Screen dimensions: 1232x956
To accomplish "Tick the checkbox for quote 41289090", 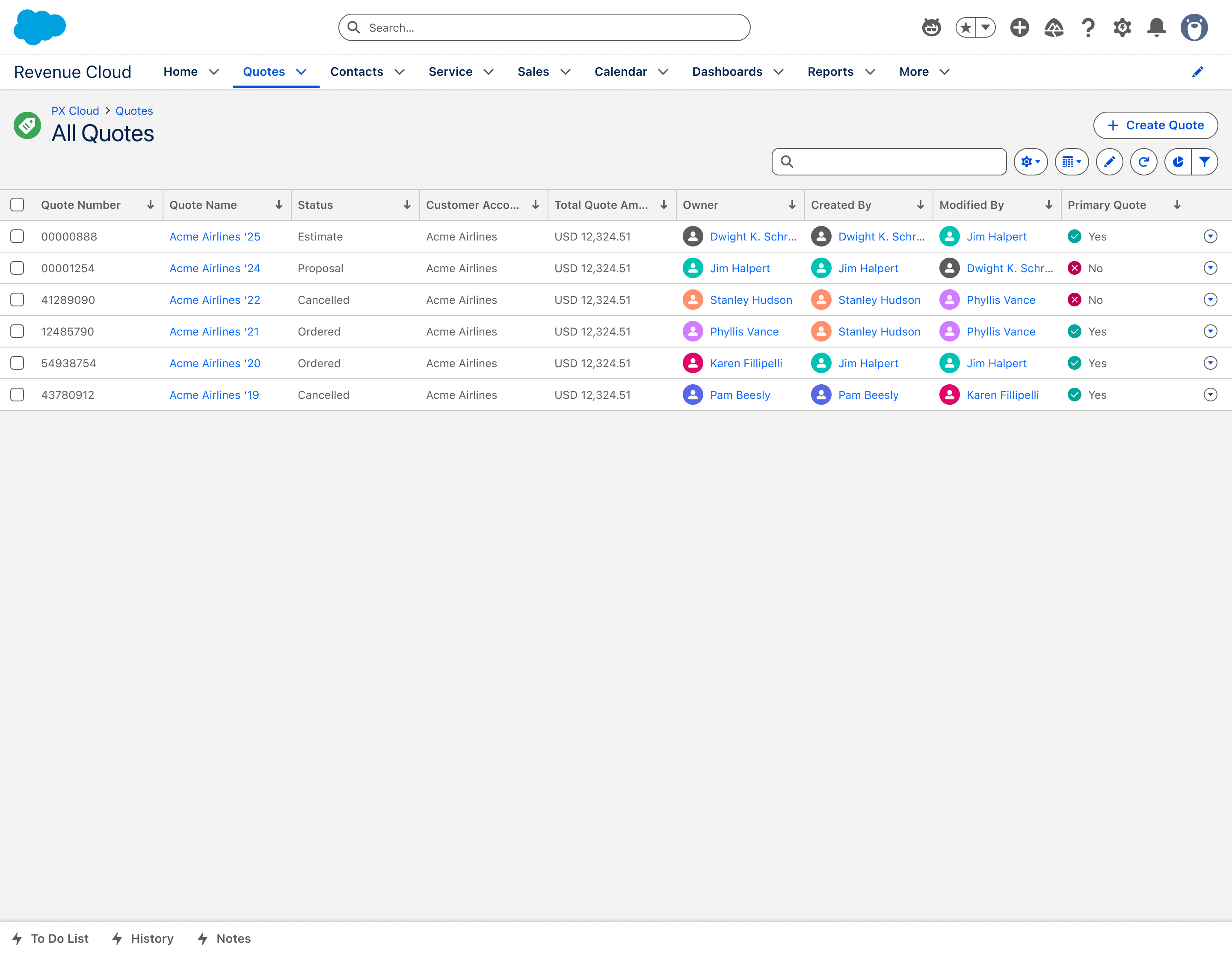I will (x=18, y=300).
